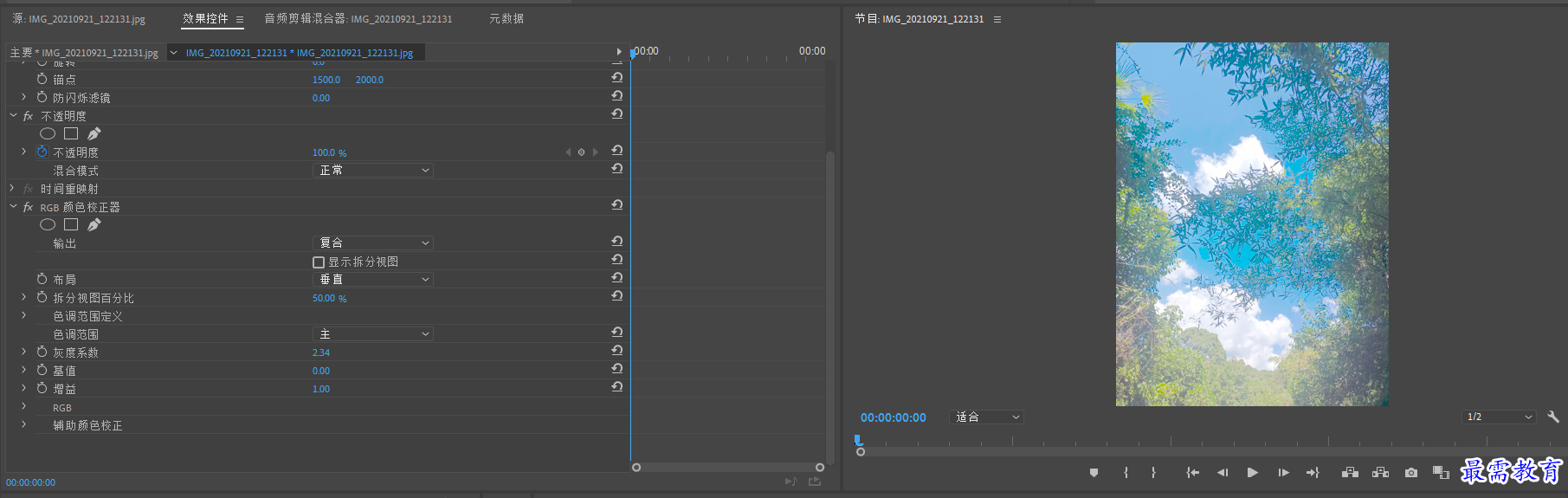This screenshot has height=498, width=1568.
Task: Reset the 混合模式 parameter
Action: pyautogui.click(x=617, y=168)
